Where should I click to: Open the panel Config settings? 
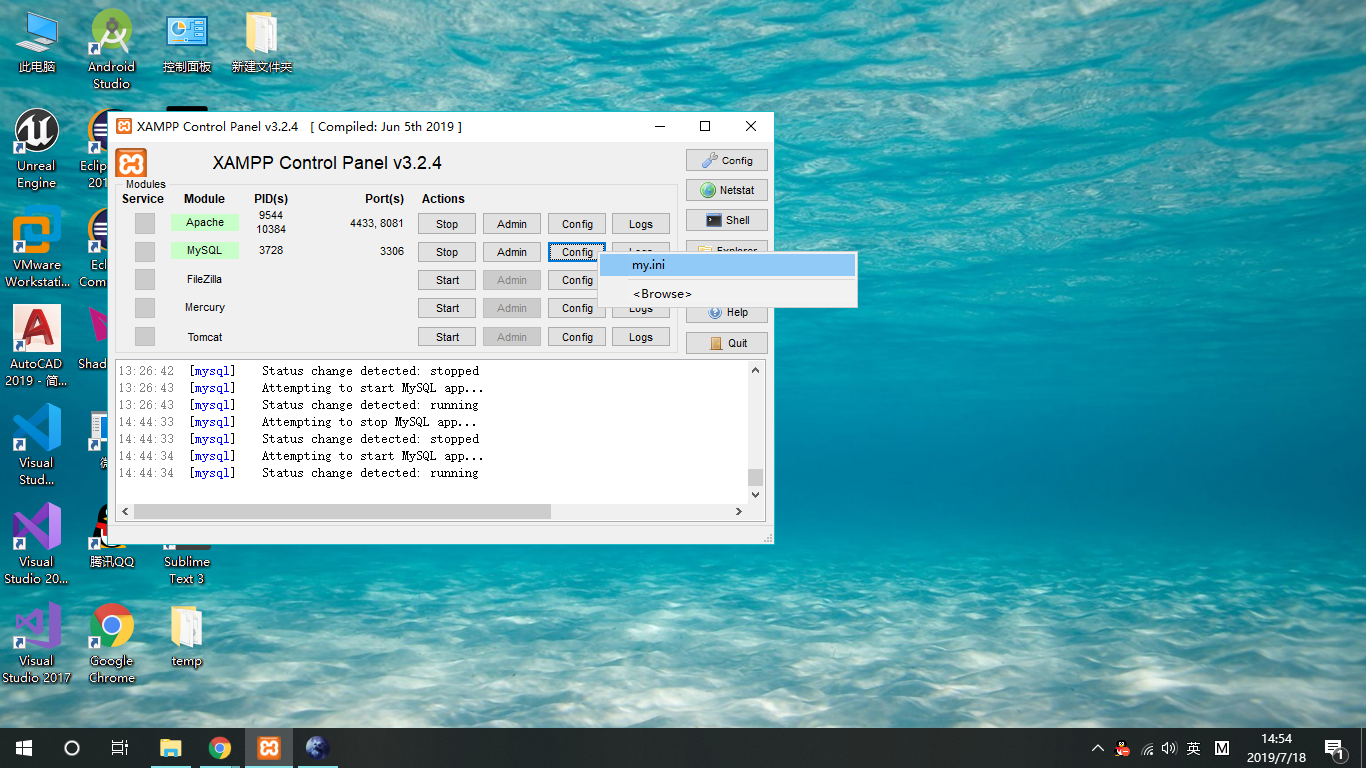point(726,160)
